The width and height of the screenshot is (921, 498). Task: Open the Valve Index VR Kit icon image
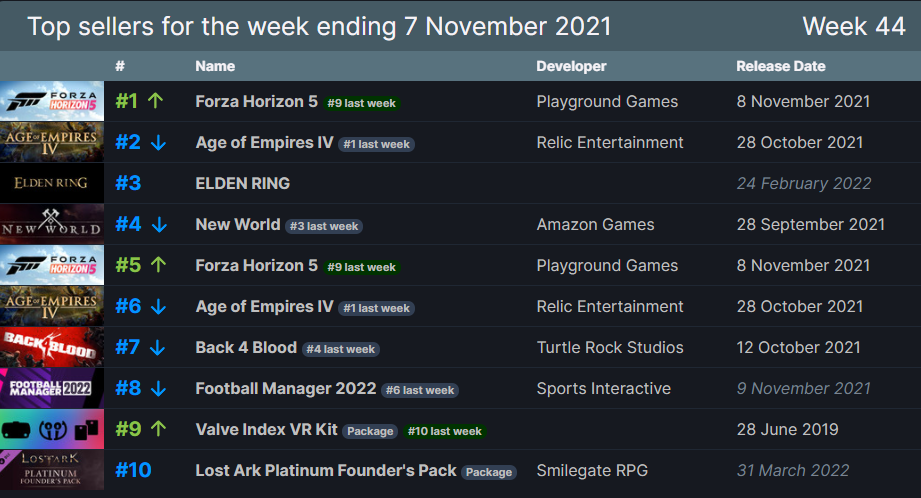[x=52, y=429]
